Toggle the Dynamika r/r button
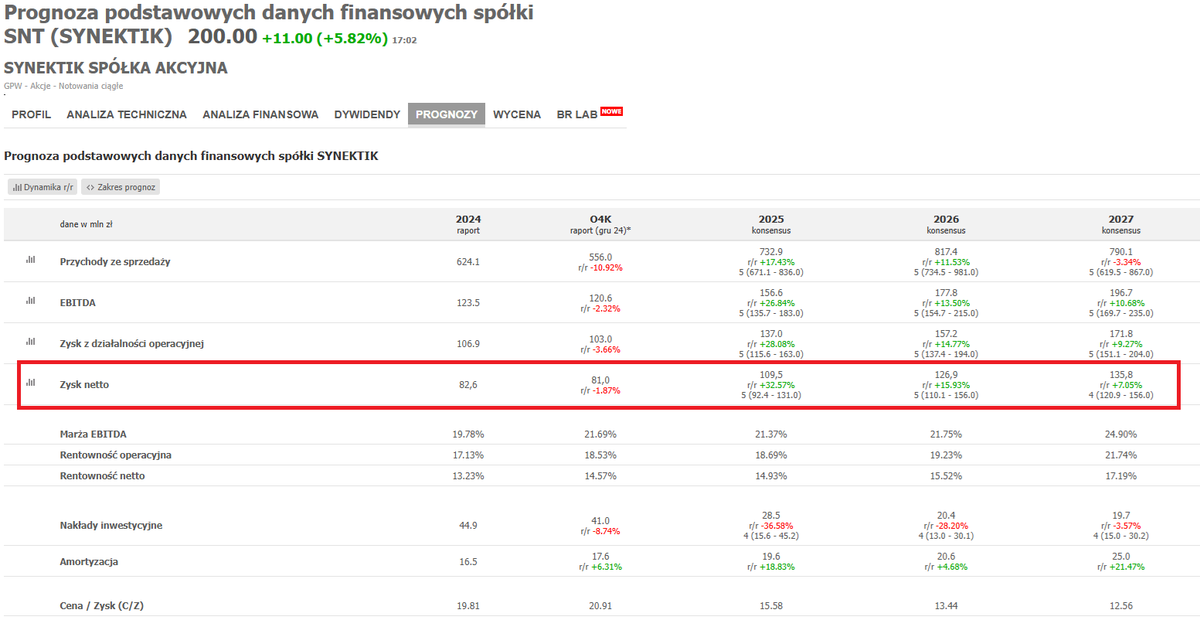1200x620 pixels. [43, 187]
